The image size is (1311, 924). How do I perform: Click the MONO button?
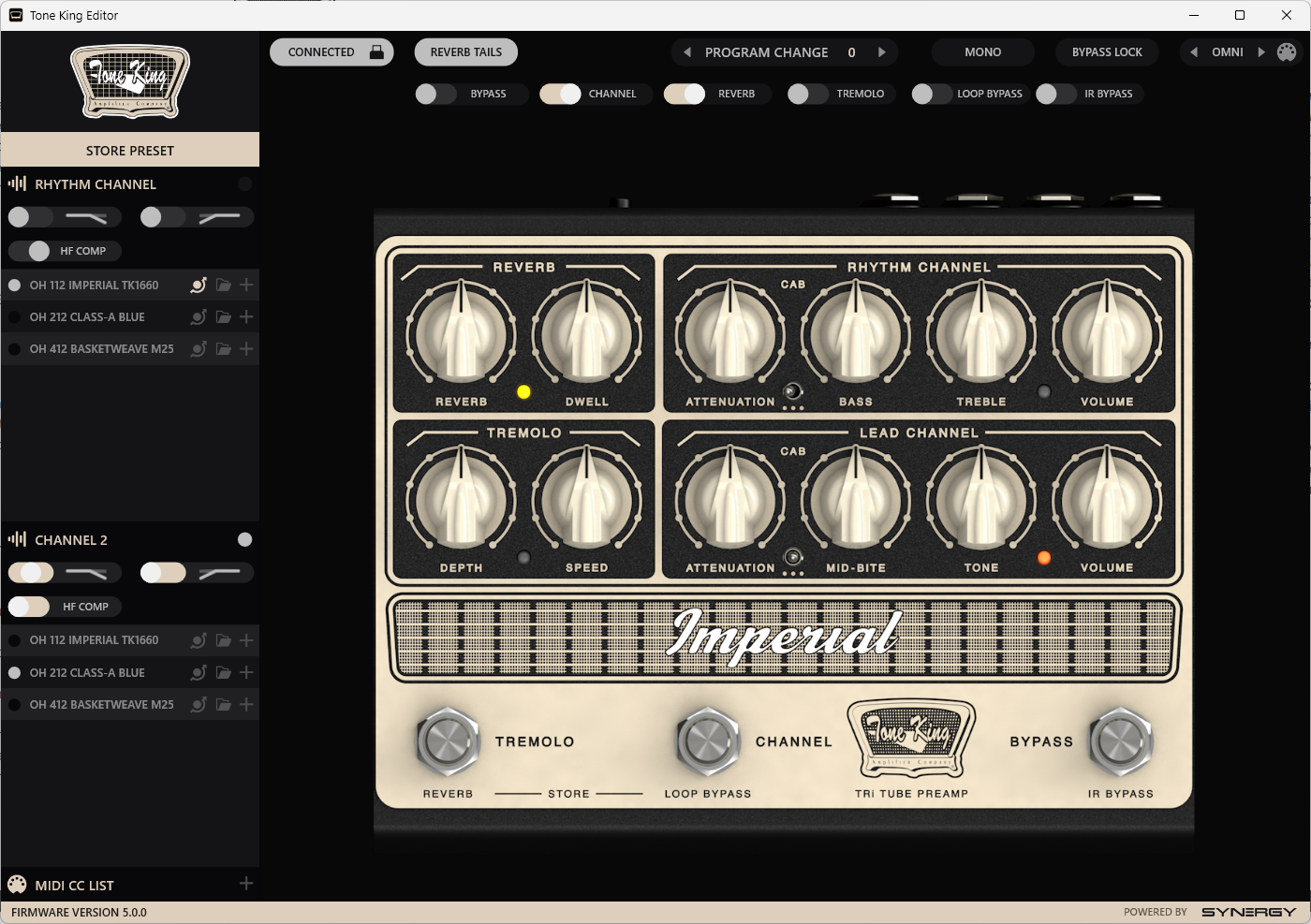click(983, 52)
